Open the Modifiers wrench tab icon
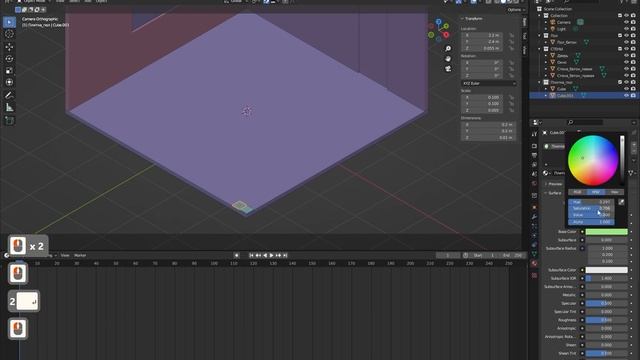The height and width of the screenshot is (360, 640). (534, 216)
